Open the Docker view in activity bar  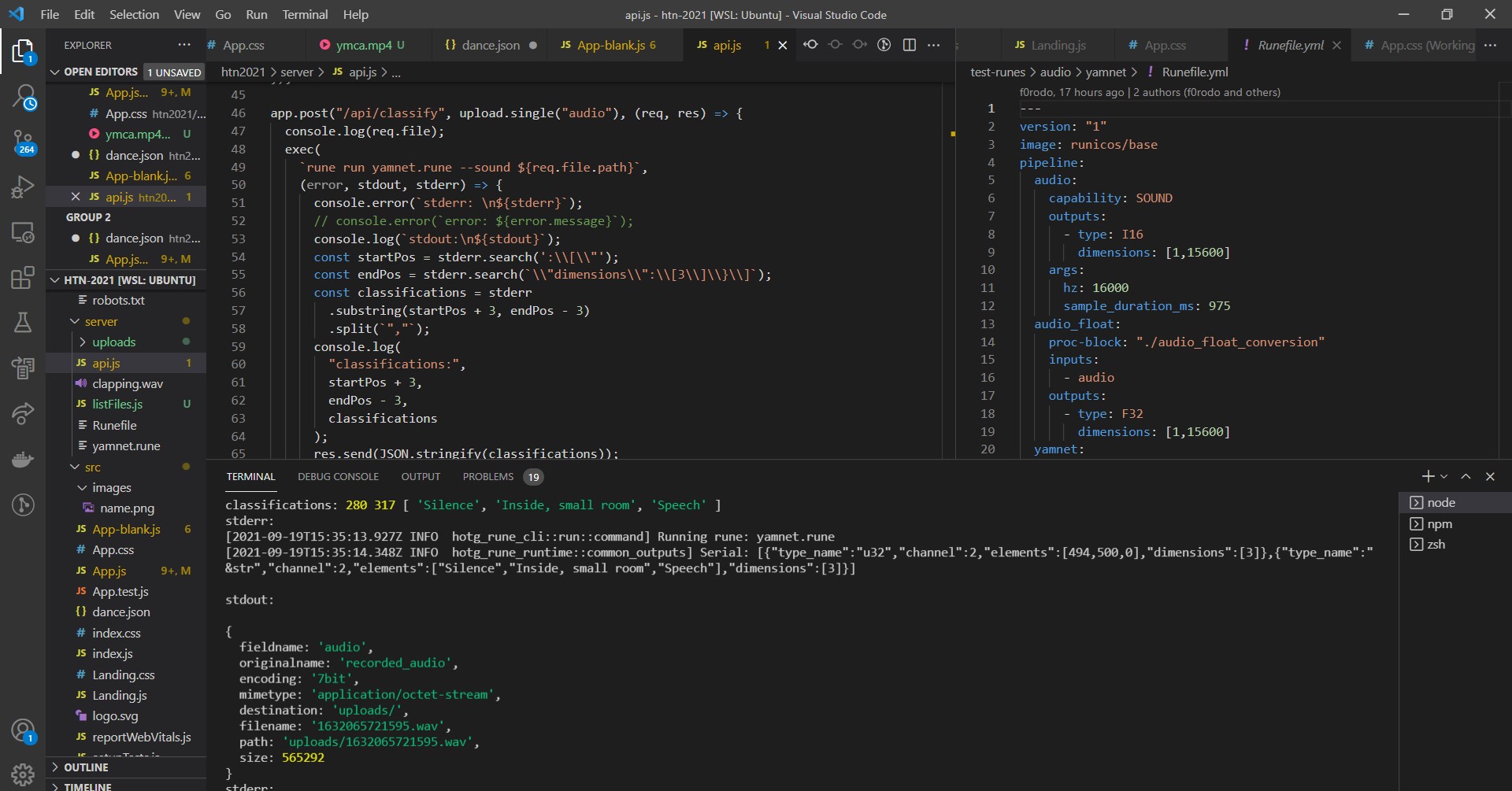23,460
